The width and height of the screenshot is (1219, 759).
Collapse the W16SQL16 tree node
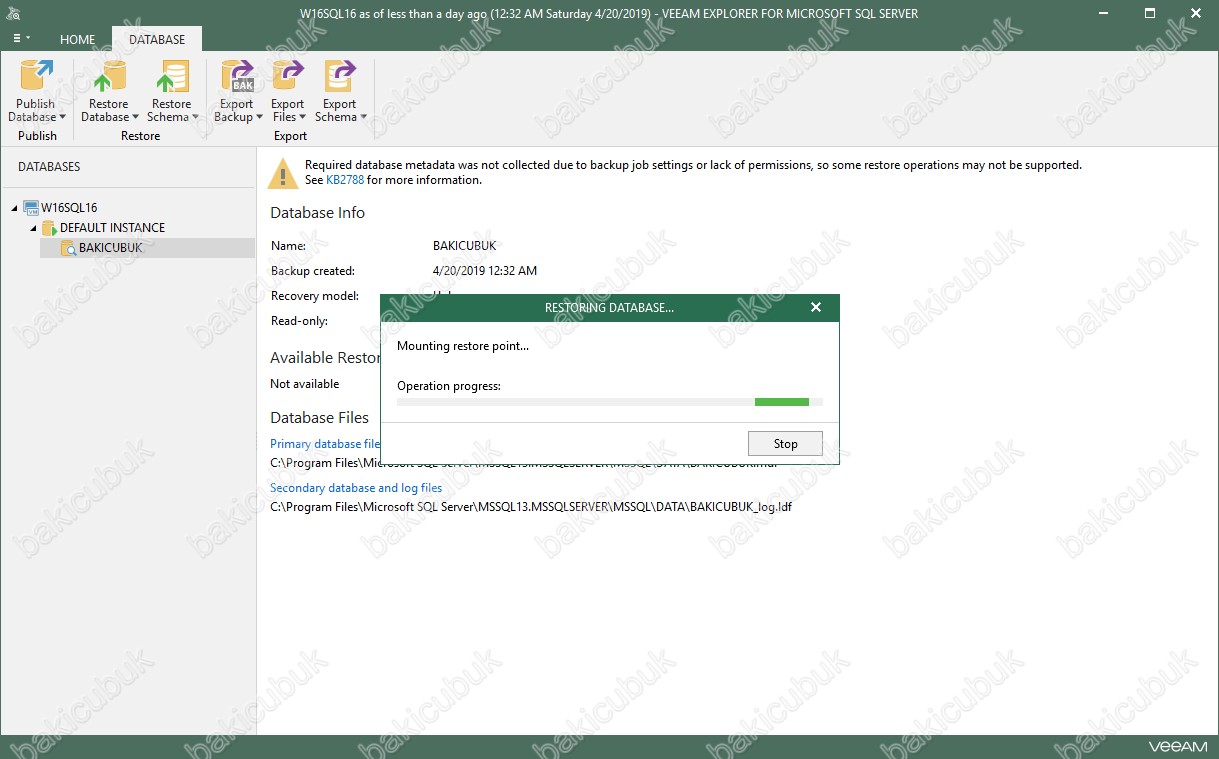15,208
